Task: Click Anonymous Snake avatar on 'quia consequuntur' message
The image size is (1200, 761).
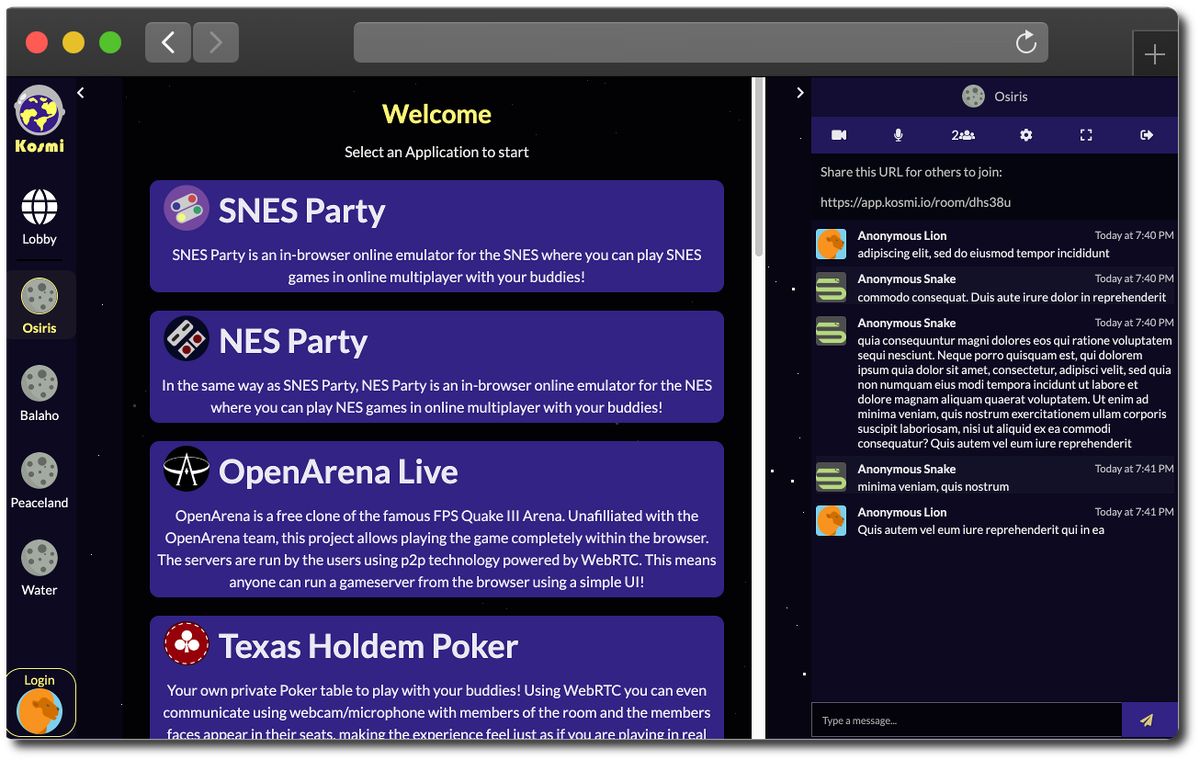Action: (x=831, y=331)
